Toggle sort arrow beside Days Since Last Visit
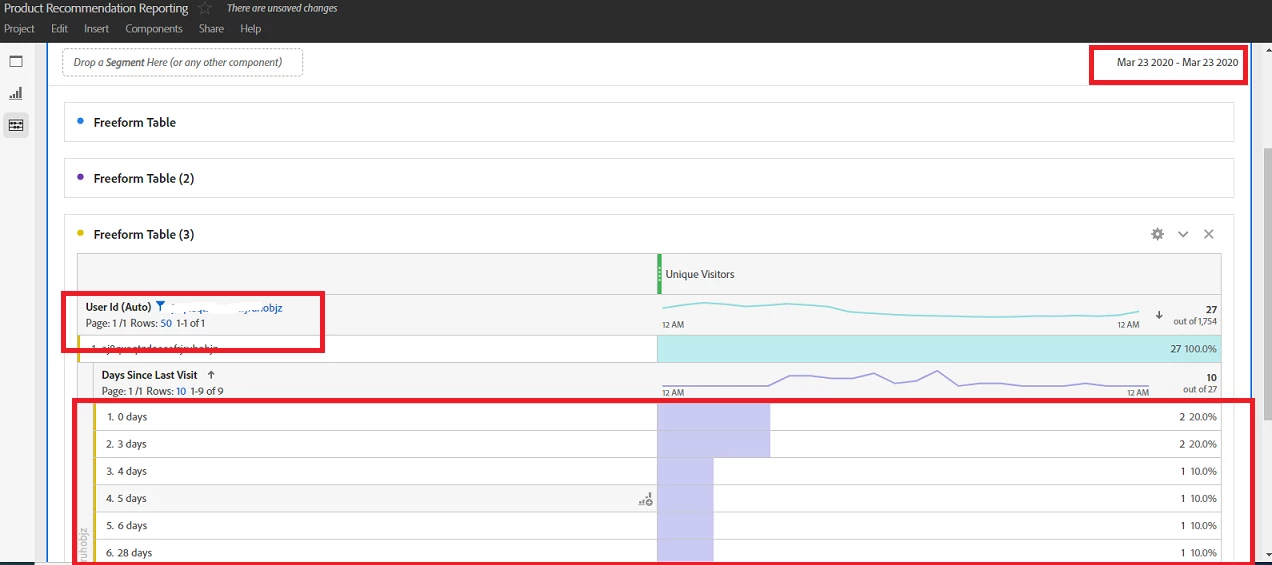The image size is (1272, 565). tap(211, 375)
